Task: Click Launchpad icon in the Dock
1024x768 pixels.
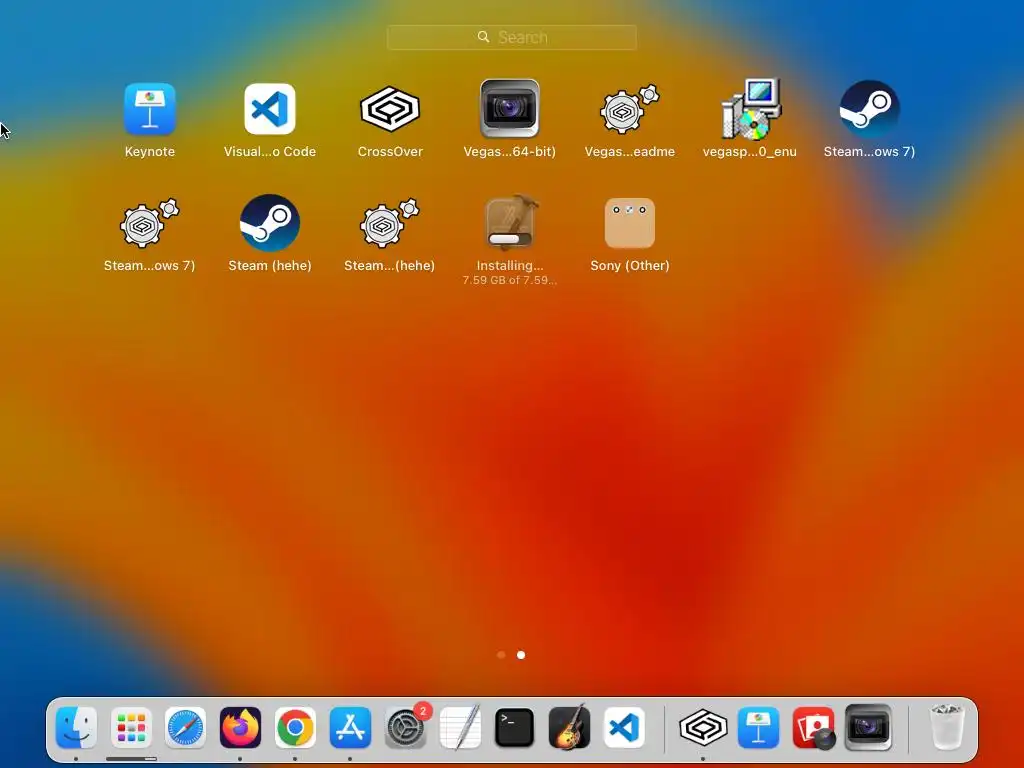Action: [131, 728]
